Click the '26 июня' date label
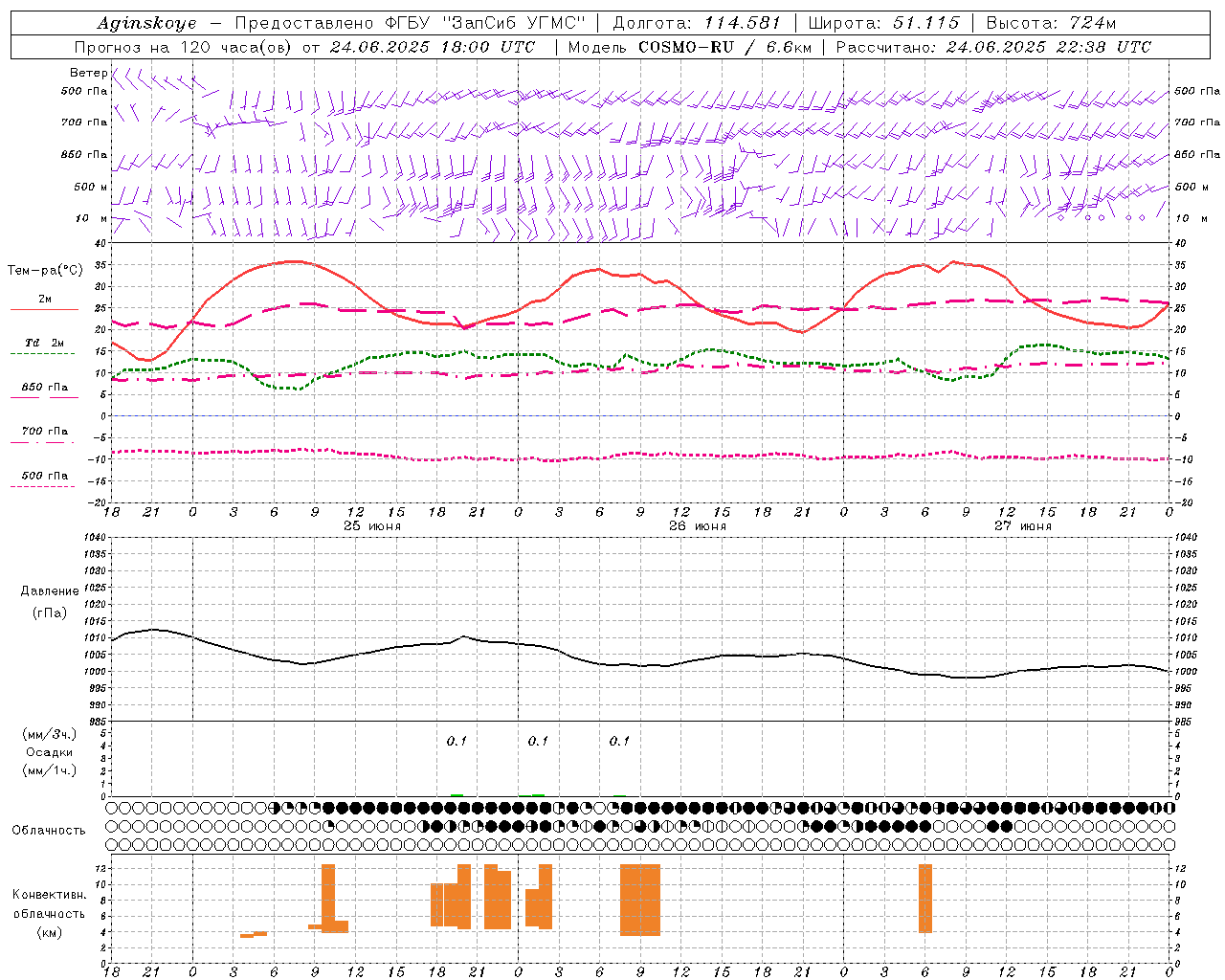1225x980 pixels. 698,525
